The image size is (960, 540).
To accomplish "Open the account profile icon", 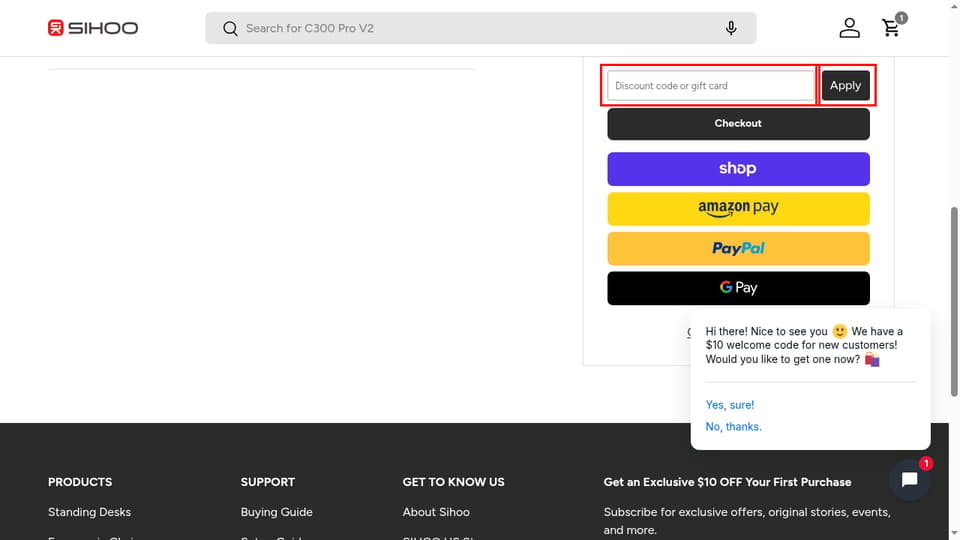I will tap(849, 28).
